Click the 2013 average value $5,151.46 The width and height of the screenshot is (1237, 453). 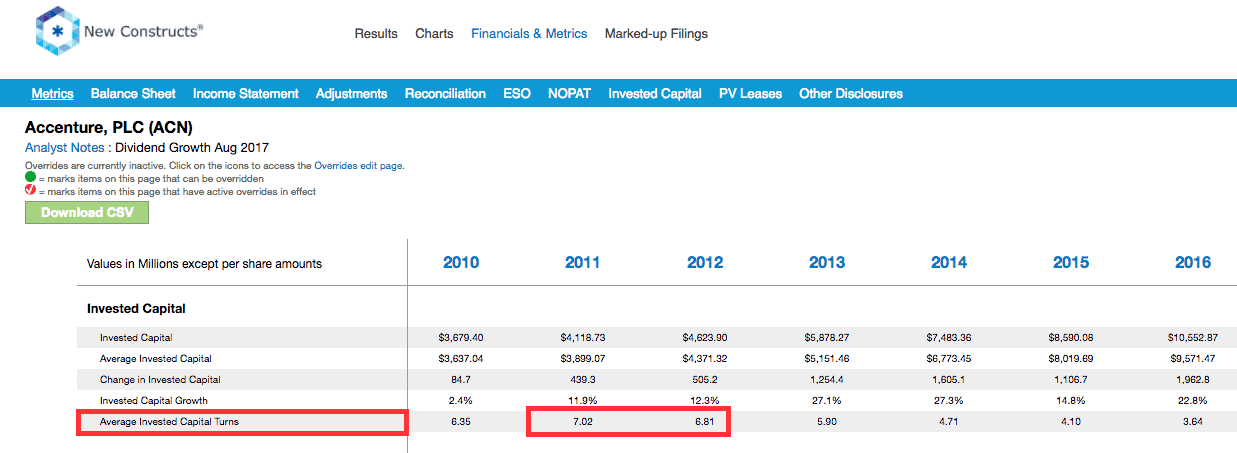tap(826, 359)
